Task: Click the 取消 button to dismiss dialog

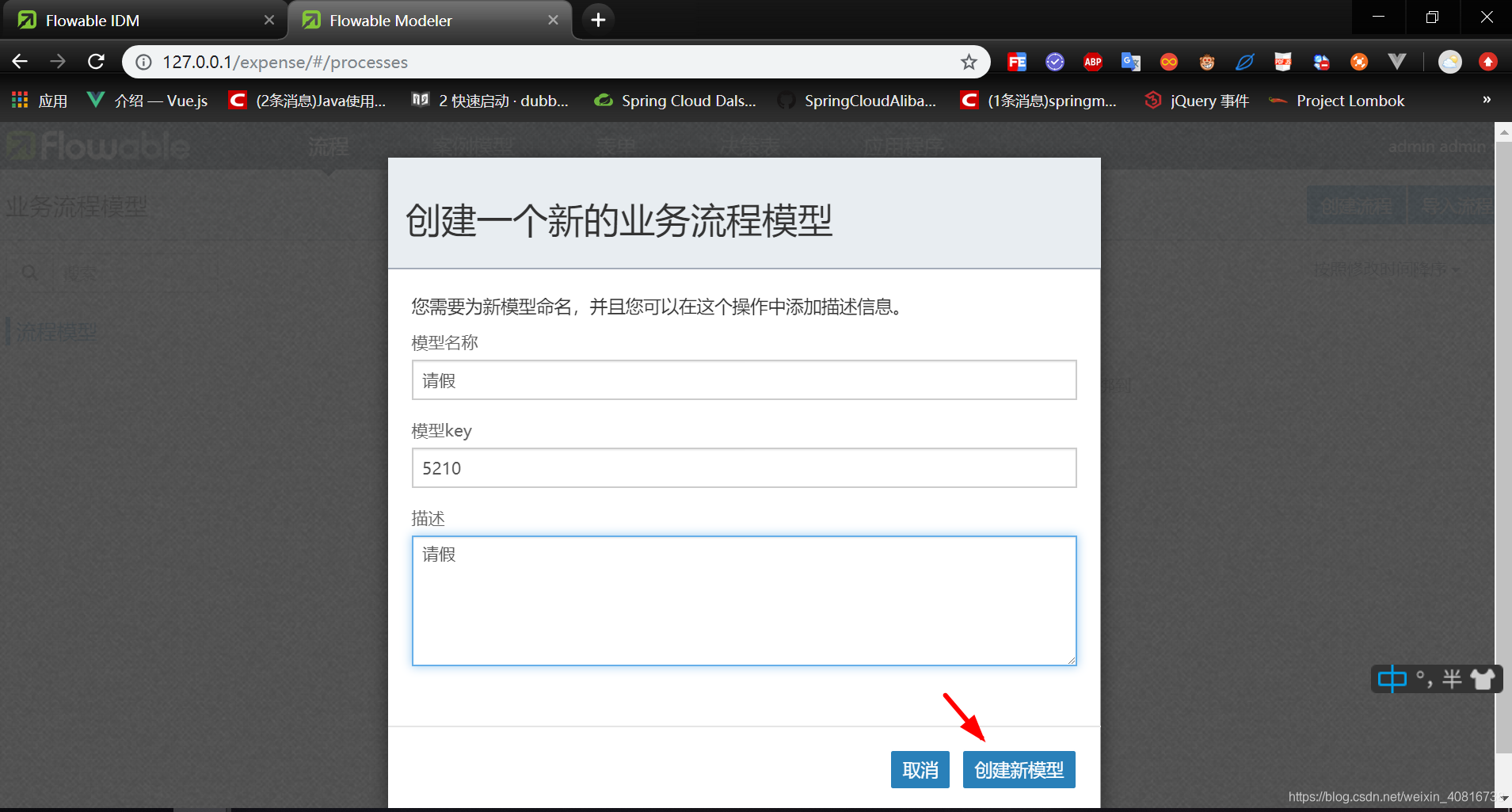Action: pyautogui.click(x=920, y=769)
